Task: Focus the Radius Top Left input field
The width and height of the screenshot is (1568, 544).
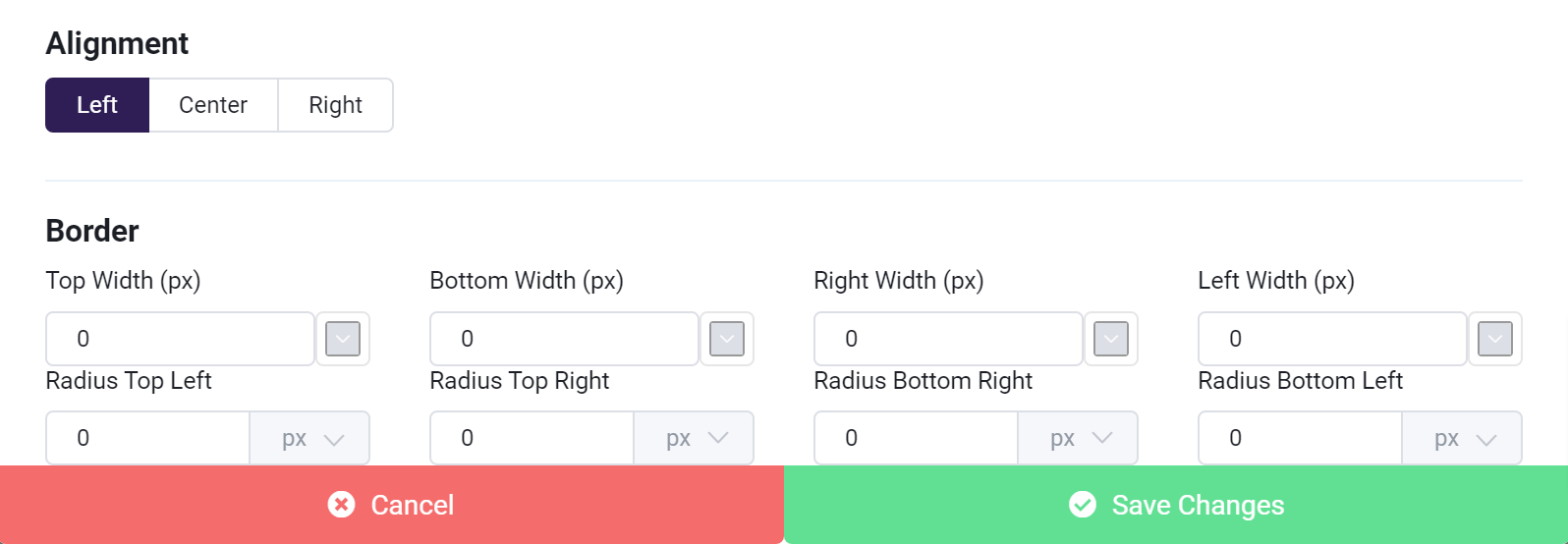Action: click(147, 438)
